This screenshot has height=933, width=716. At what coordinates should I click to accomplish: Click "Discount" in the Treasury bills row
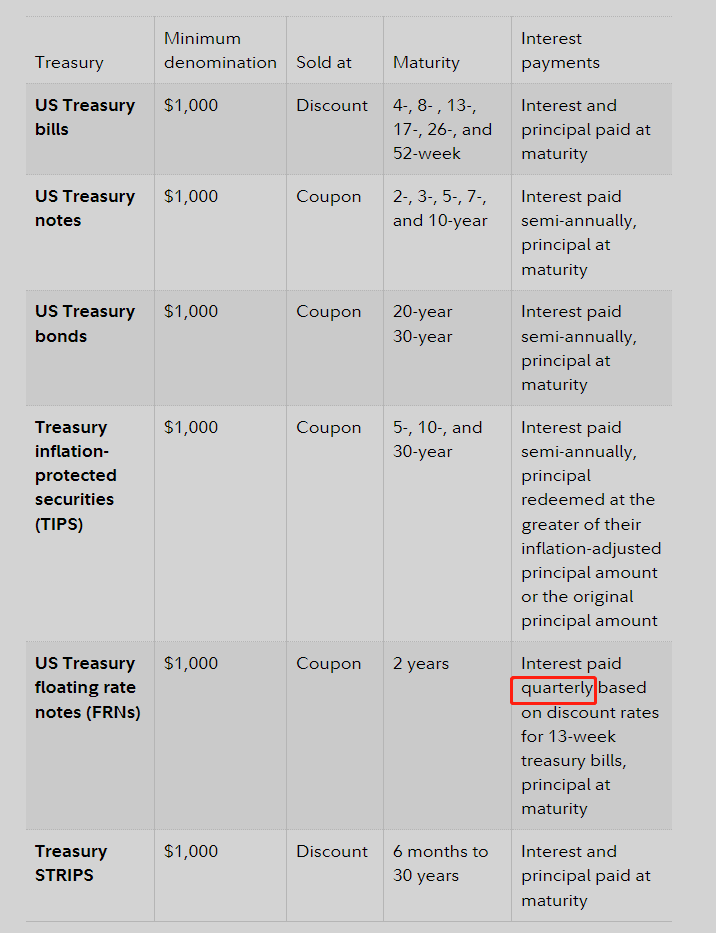click(332, 105)
